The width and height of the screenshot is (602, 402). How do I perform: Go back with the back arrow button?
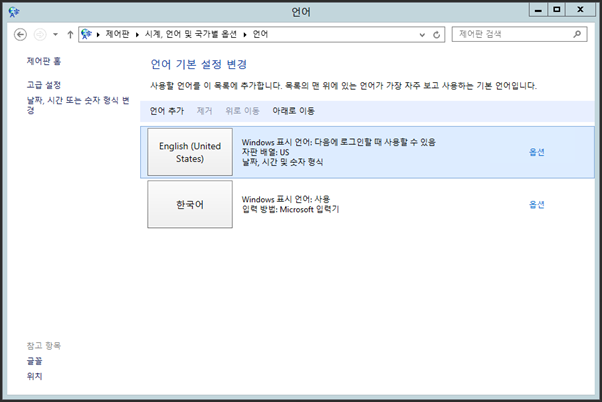pyautogui.click(x=20, y=35)
